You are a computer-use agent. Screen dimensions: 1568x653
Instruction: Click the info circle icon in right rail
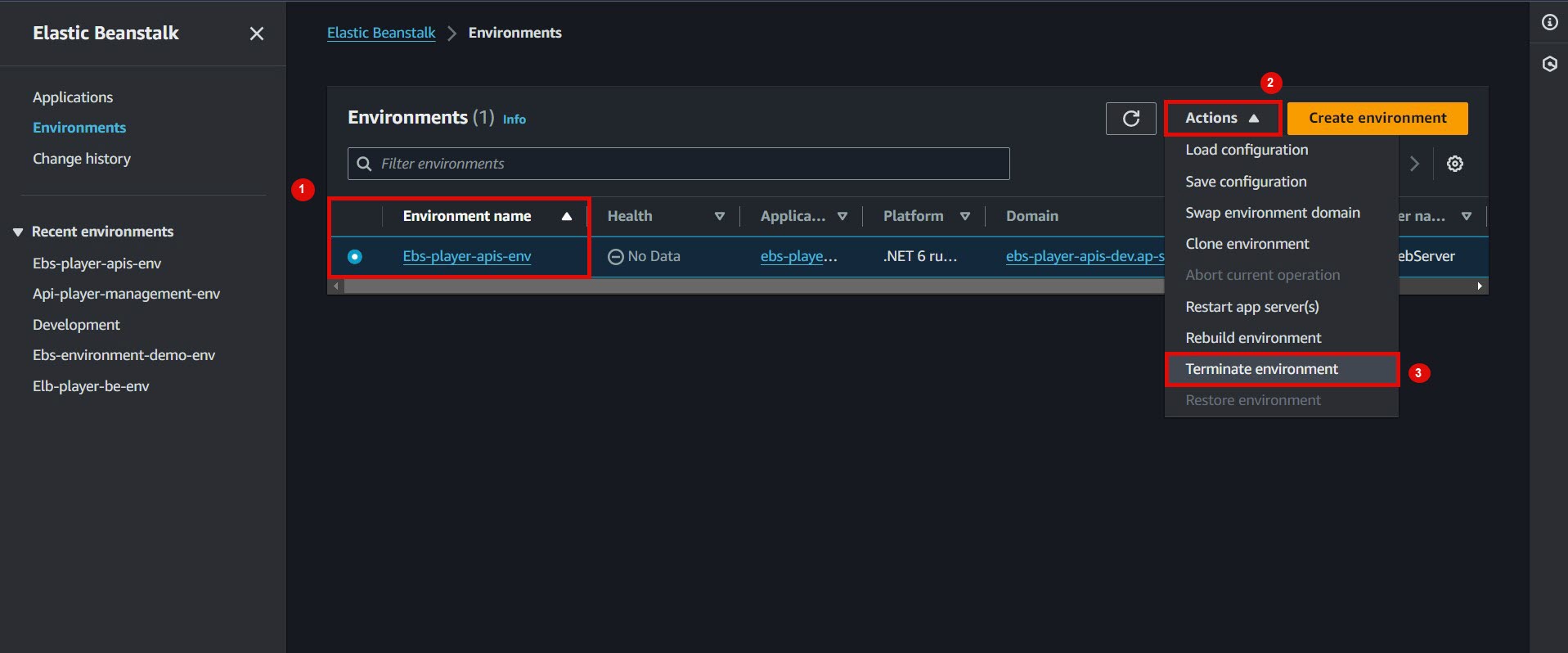tap(1549, 23)
